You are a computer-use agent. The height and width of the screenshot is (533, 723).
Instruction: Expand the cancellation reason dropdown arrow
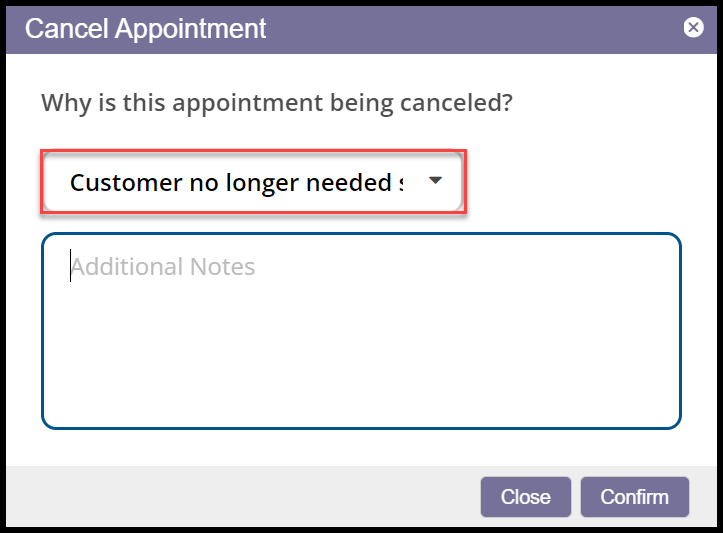pos(435,181)
